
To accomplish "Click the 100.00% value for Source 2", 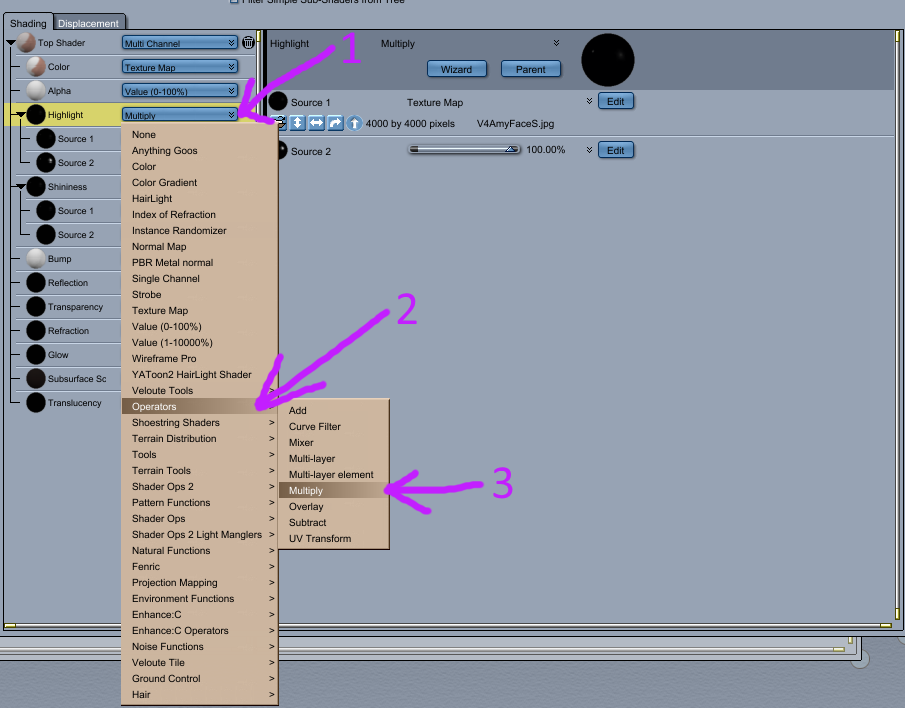I will pyautogui.click(x=545, y=149).
